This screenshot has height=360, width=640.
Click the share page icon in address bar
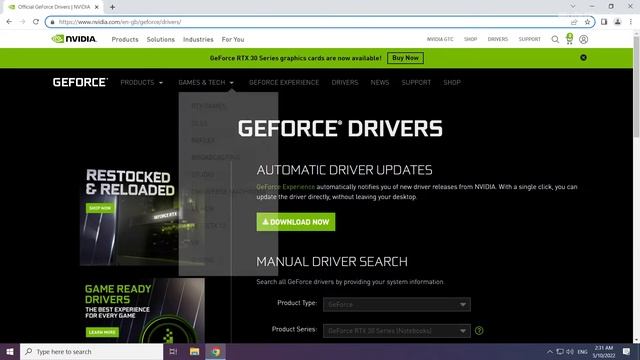pos(574,22)
